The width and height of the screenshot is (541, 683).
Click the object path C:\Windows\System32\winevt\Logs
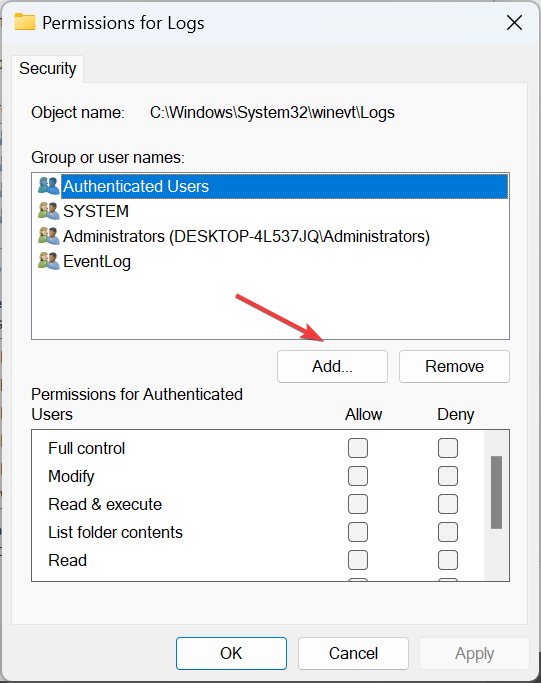272,113
